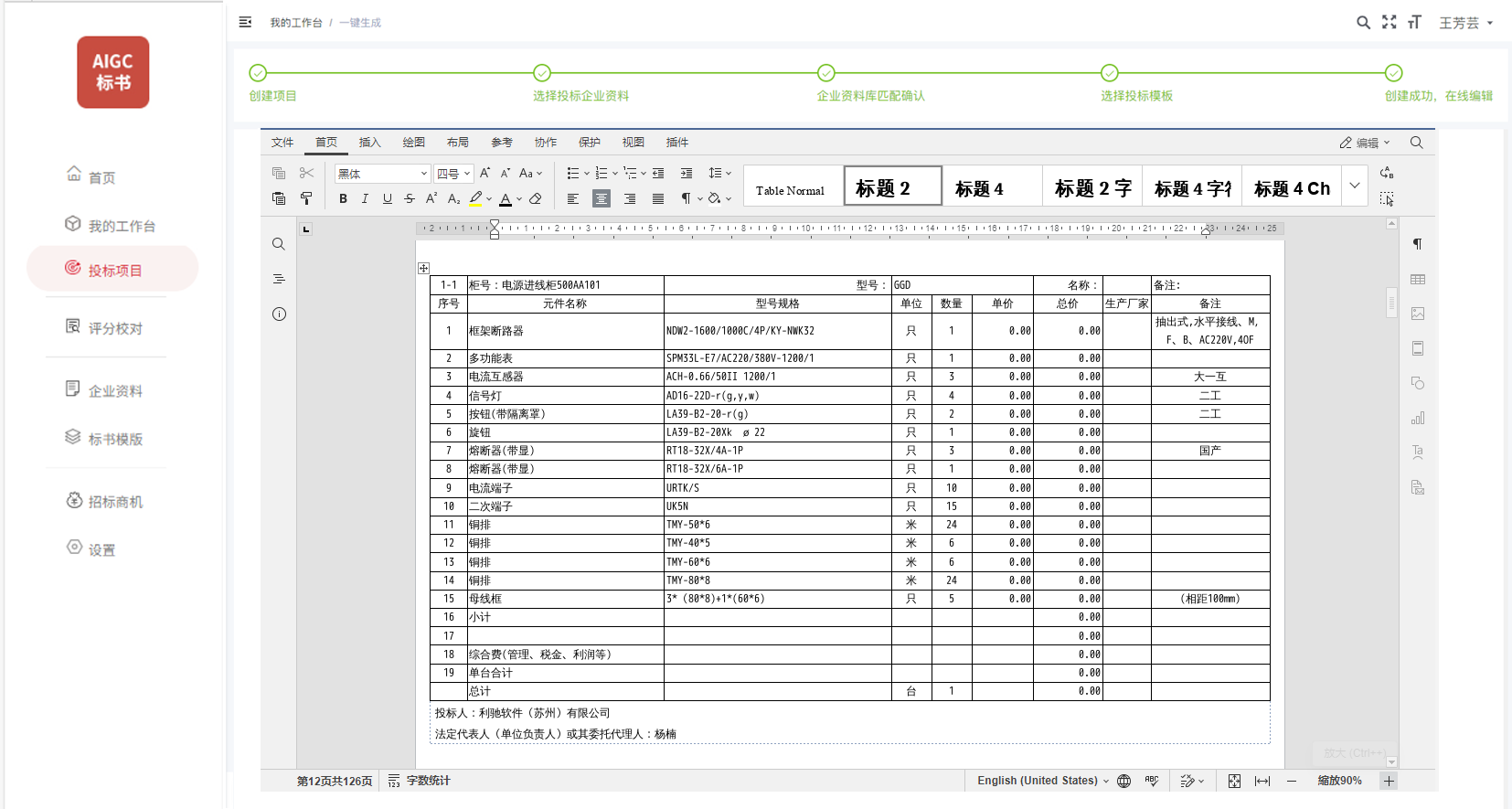This screenshot has height=809, width=1512.
Task: Switch to the 布局 tab
Action: [458, 143]
